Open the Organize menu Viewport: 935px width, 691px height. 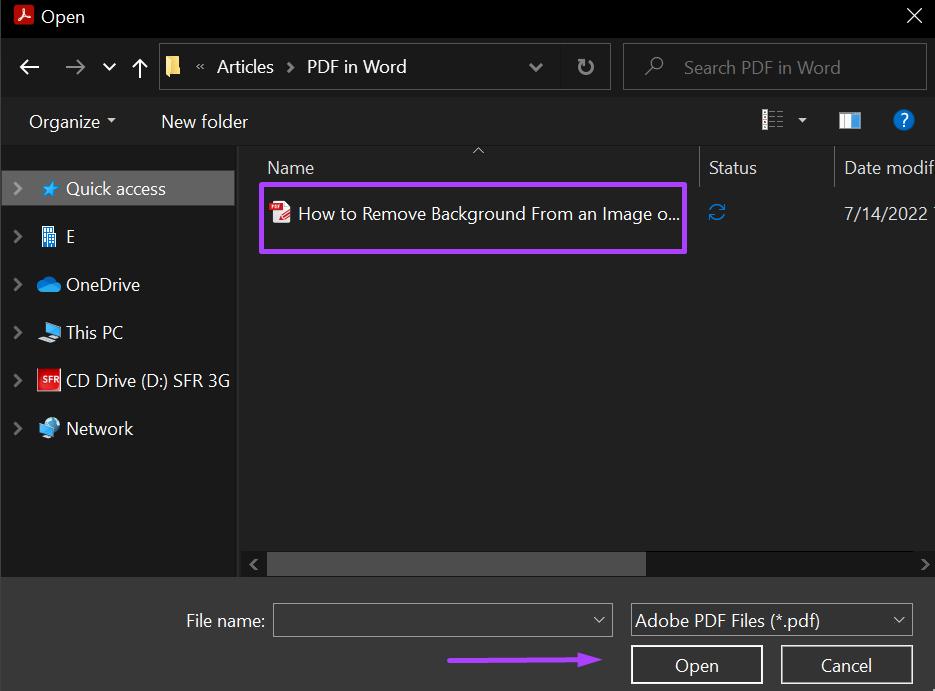point(65,121)
